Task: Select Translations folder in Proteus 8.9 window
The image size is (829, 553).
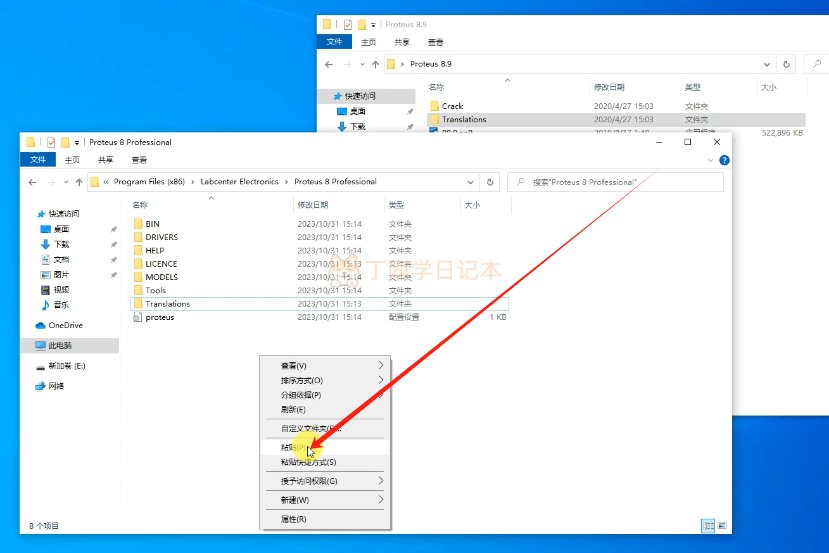Action: pos(616,119)
